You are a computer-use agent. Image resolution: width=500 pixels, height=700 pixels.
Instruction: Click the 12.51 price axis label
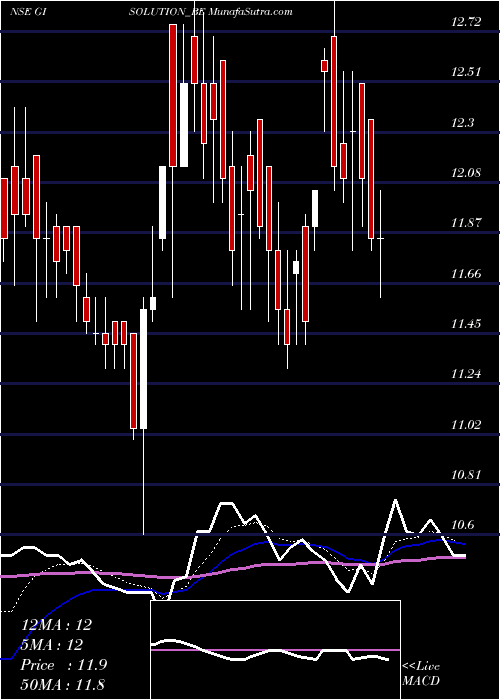coord(466,72)
